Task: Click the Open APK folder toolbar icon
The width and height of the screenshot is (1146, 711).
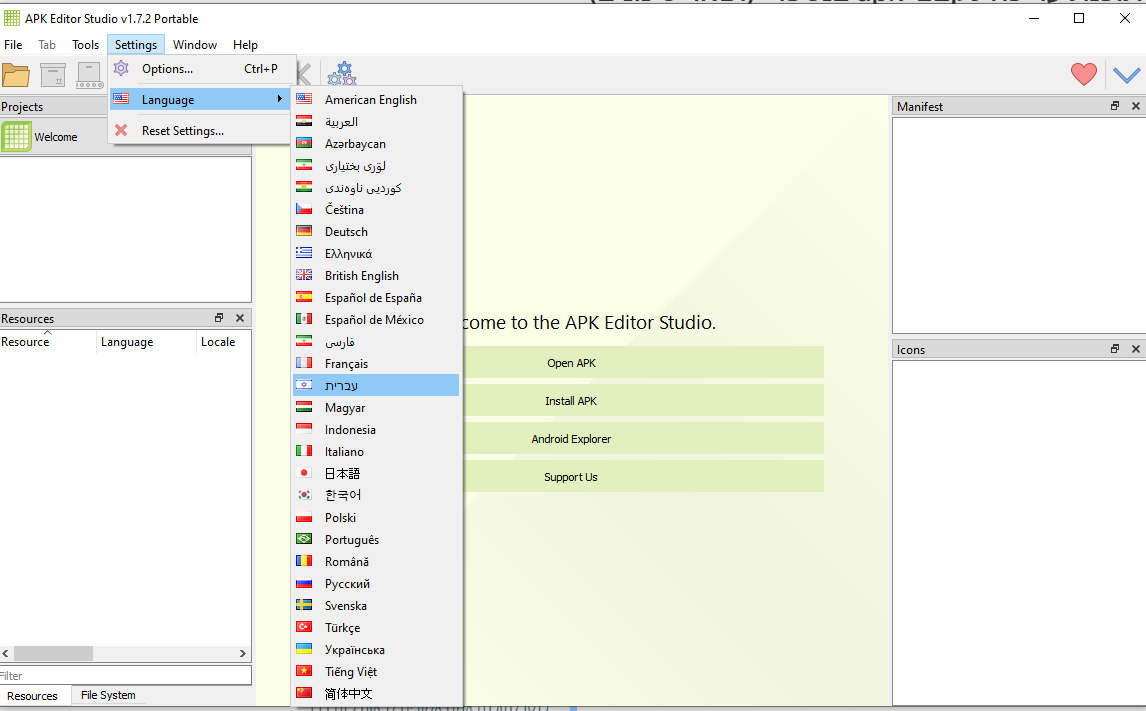Action: 15,75
